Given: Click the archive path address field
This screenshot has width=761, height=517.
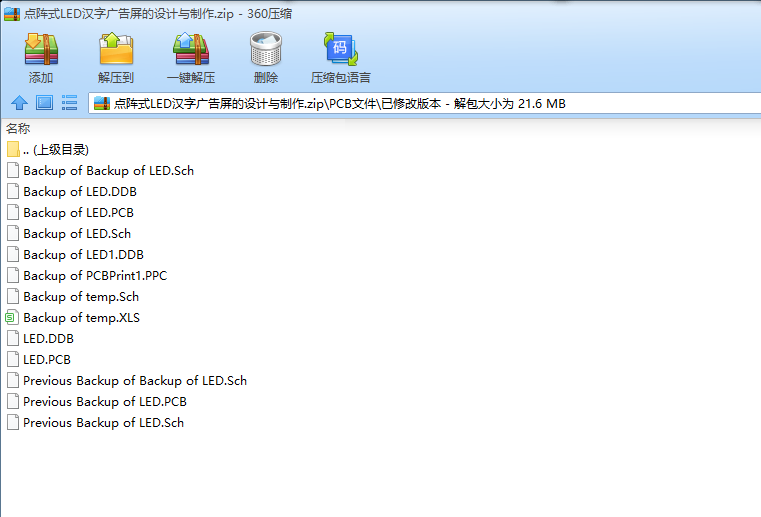Looking at the screenshot, I should 424,103.
